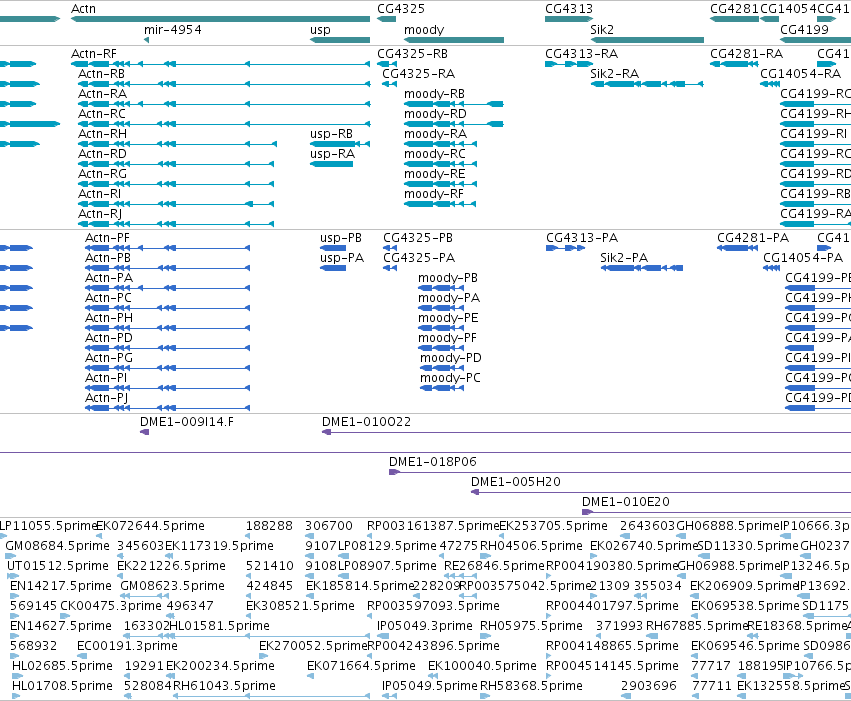The width and height of the screenshot is (851, 701).
Task: Select the mir-4954 gene label
Action: [173, 30]
